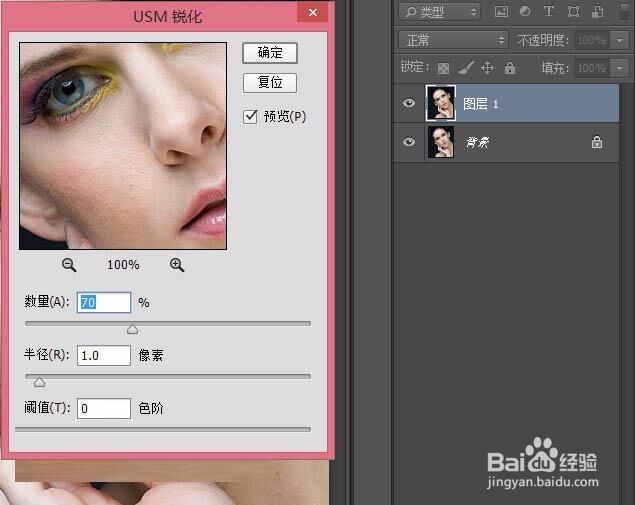Image resolution: width=635 pixels, height=505 pixels.
Task: Select the adjustment layer filter icon
Action: 525,11
